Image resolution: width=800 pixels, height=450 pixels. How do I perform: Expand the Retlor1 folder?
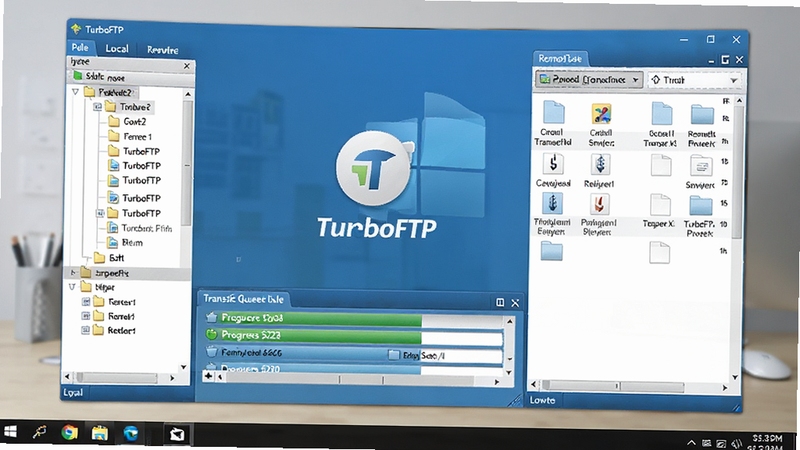coord(85,330)
